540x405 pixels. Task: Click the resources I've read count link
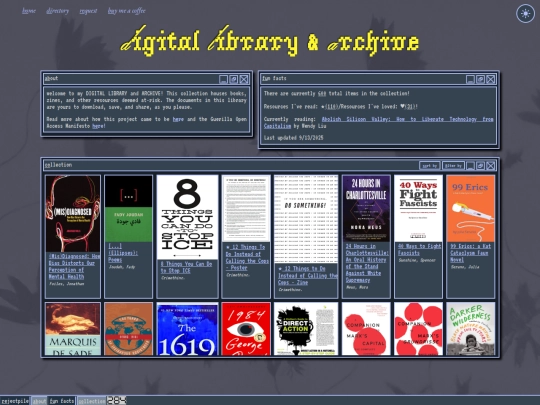331,106
